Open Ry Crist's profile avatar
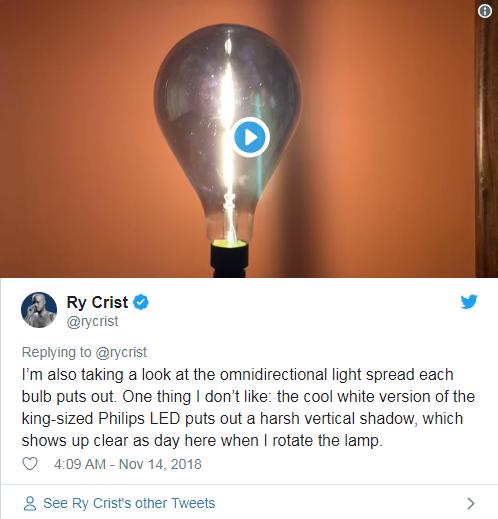This screenshot has width=498, height=519. pos(39,310)
